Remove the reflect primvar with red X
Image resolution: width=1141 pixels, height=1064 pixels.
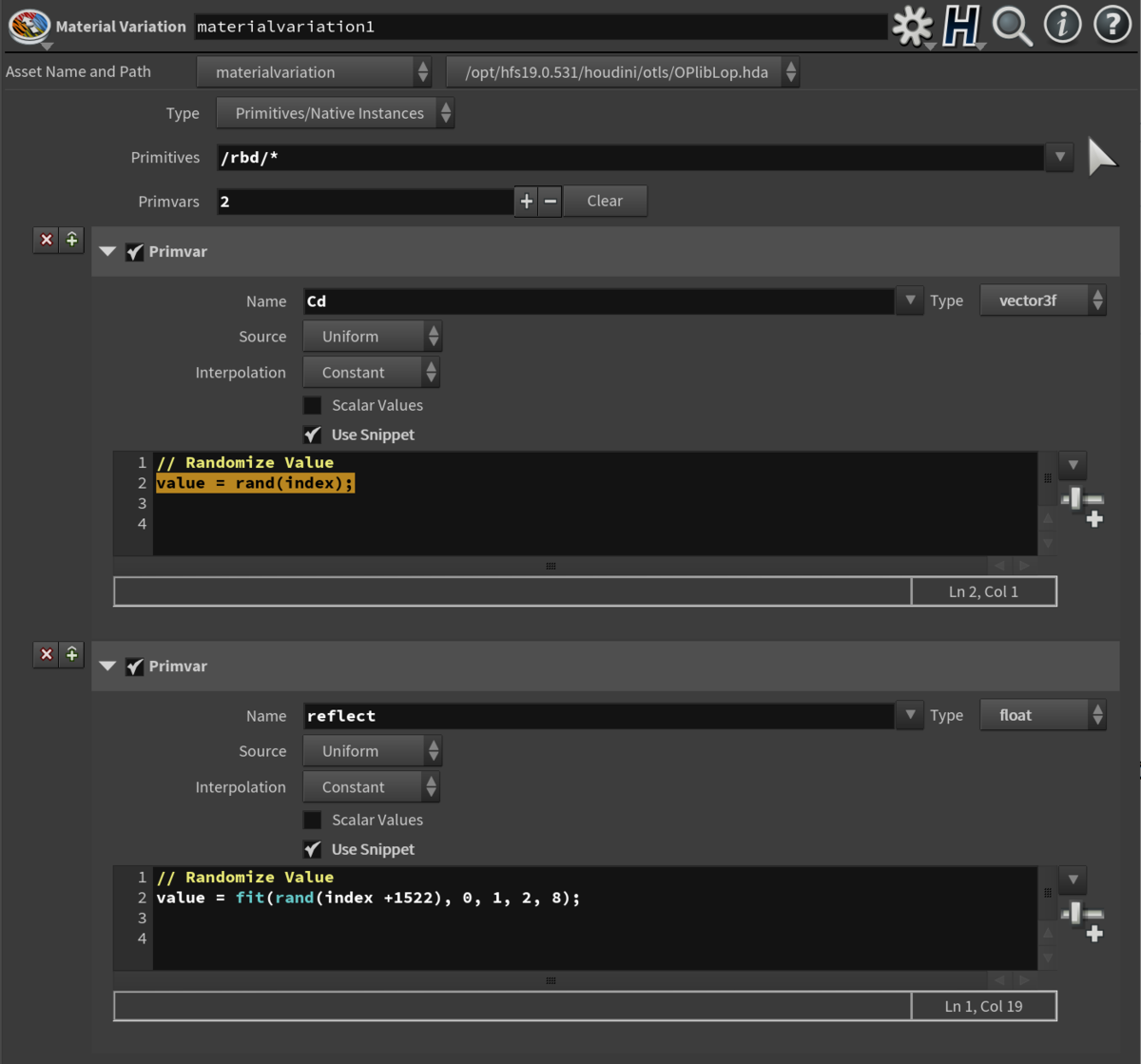46,654
